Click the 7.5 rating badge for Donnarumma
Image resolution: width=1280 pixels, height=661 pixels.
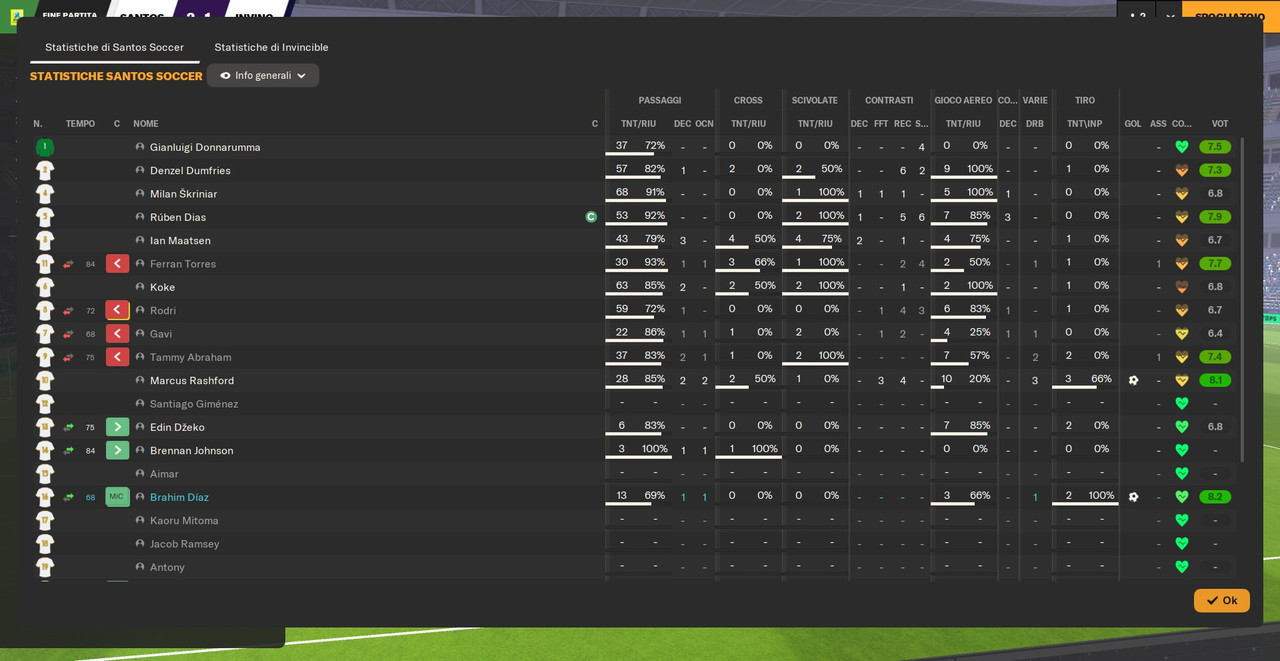(x=1215, y=147)
